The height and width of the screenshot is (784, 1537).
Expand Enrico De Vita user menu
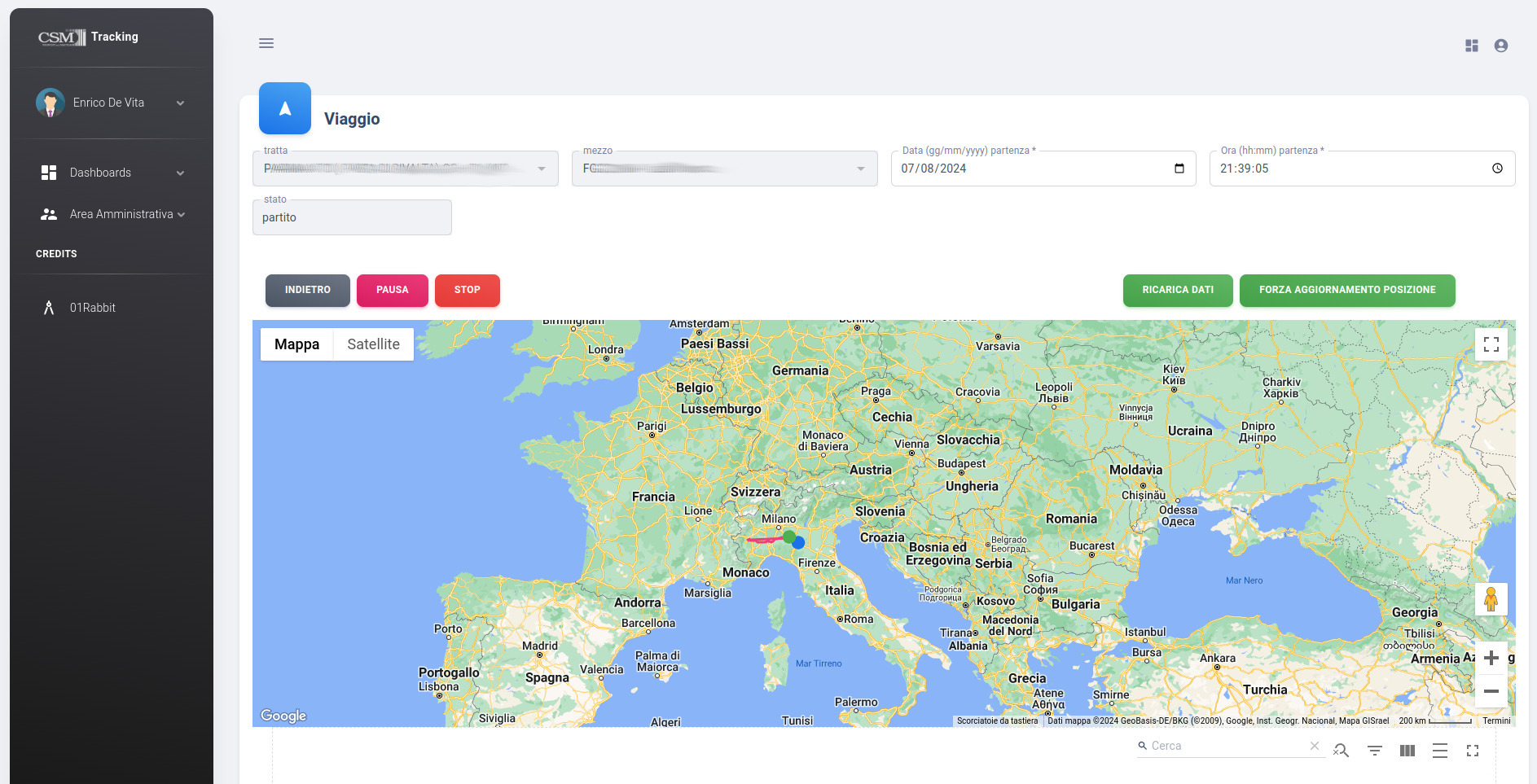click(x=180, y=103)
